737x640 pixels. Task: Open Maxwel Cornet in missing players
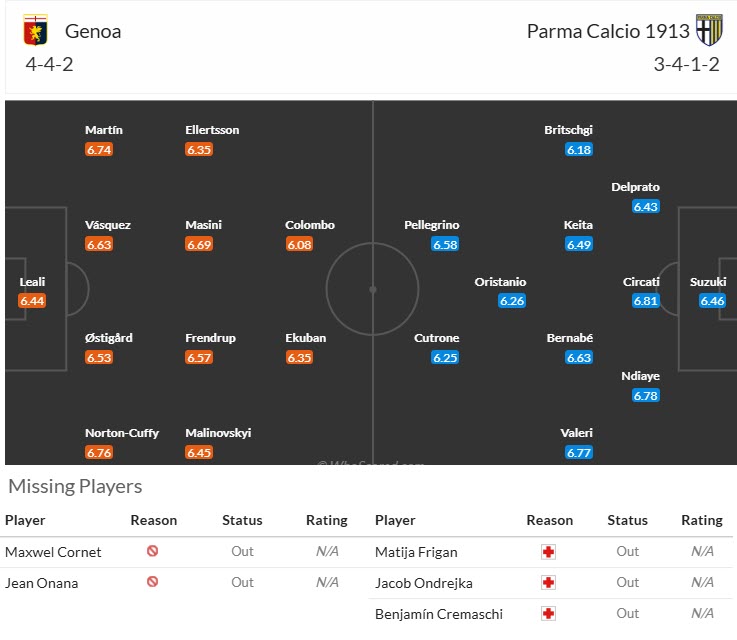coord(53,551)
